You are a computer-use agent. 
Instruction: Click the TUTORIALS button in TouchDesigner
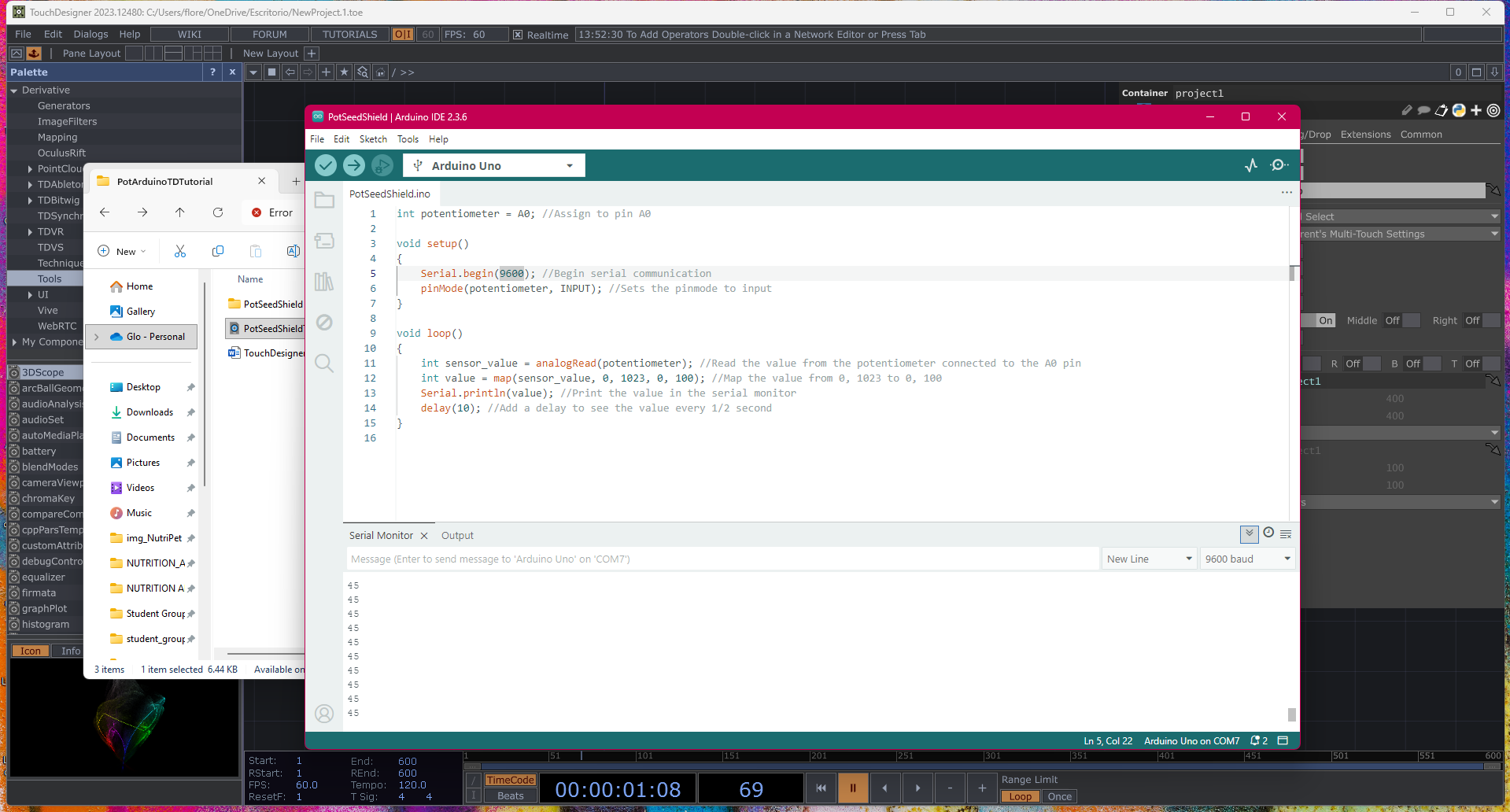pyautogui.click(x=349, y=35)
